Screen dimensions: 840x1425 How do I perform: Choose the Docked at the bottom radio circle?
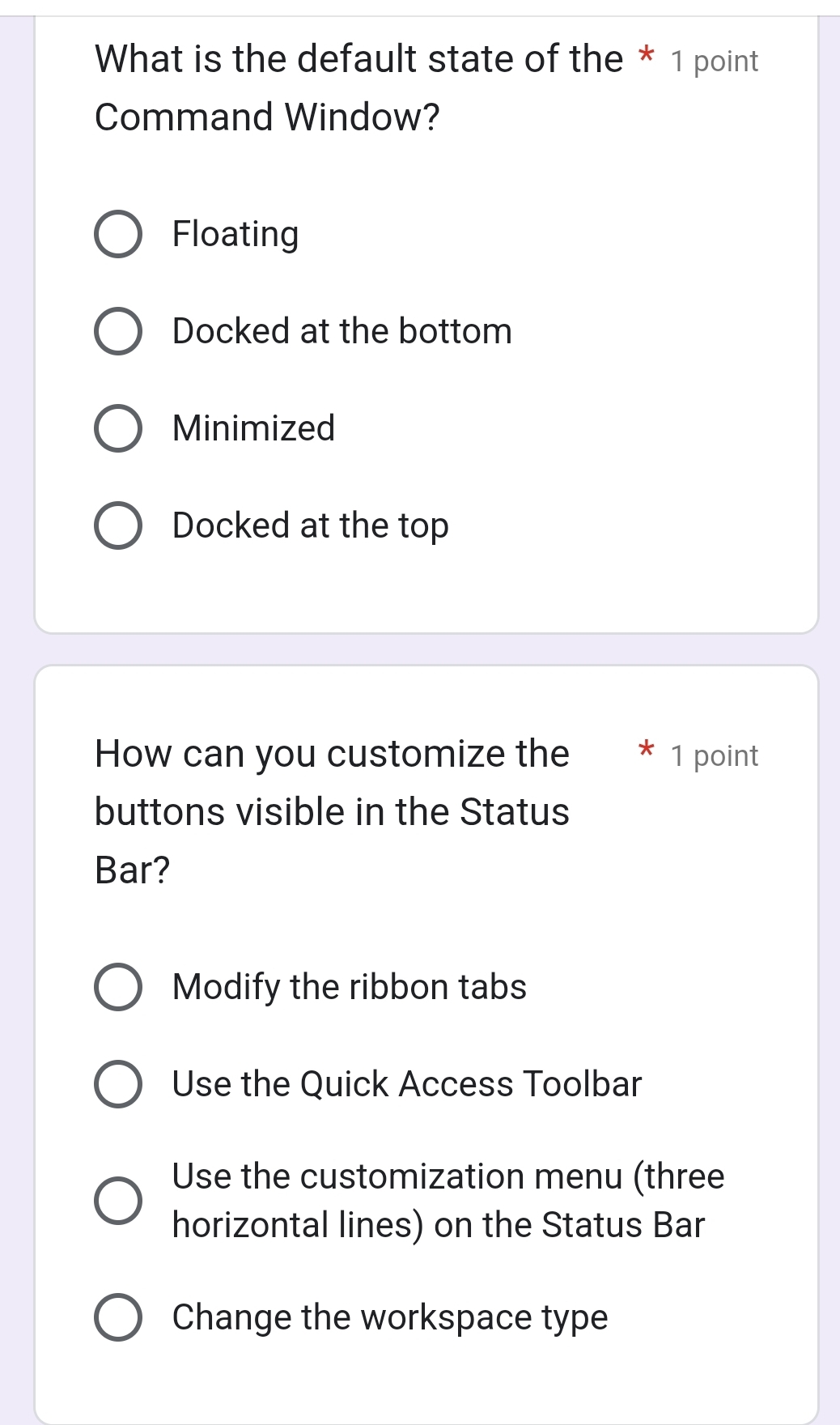click(118, 331)
